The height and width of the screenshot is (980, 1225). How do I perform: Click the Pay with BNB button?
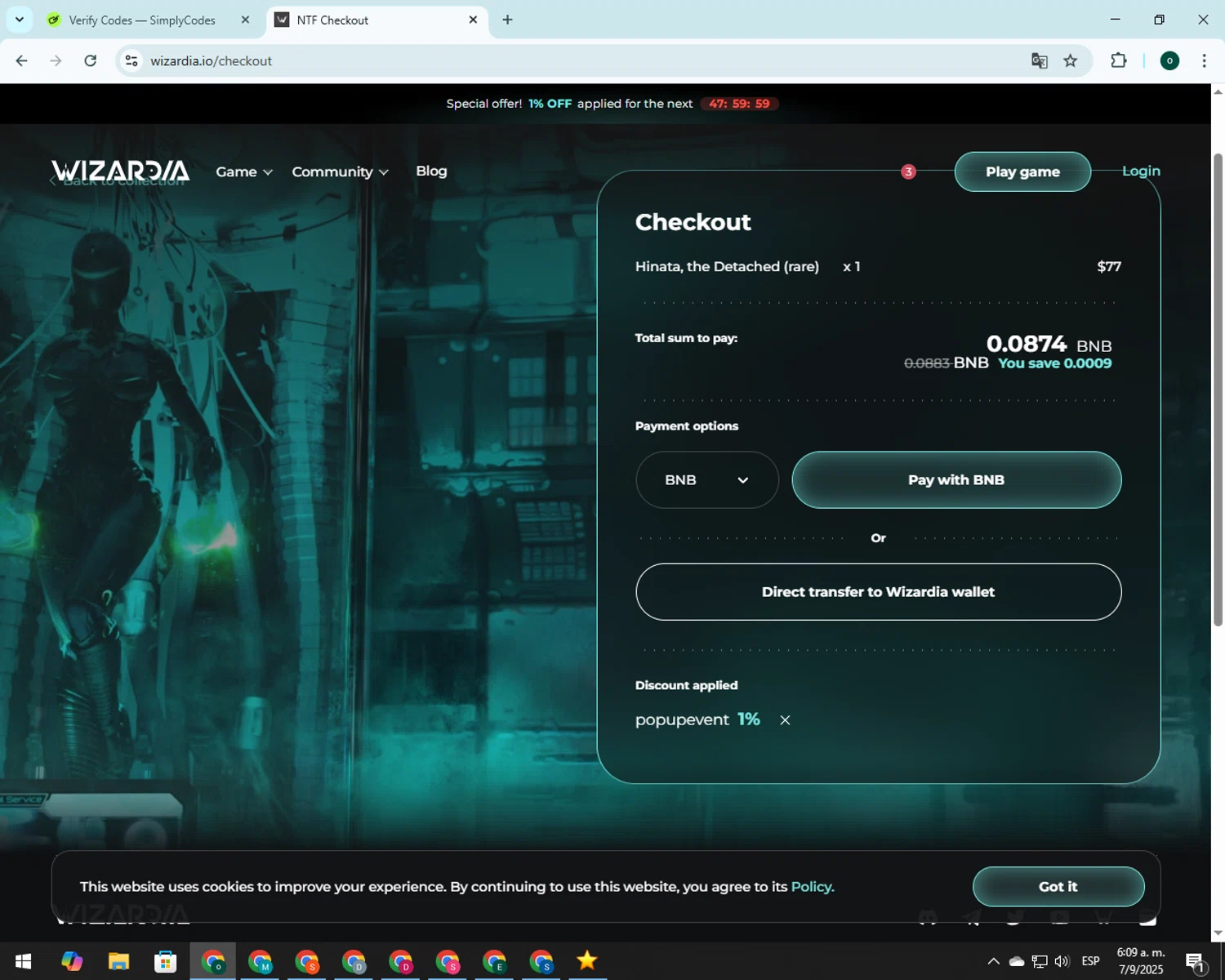pyautogui.click(x=956, y=479)
